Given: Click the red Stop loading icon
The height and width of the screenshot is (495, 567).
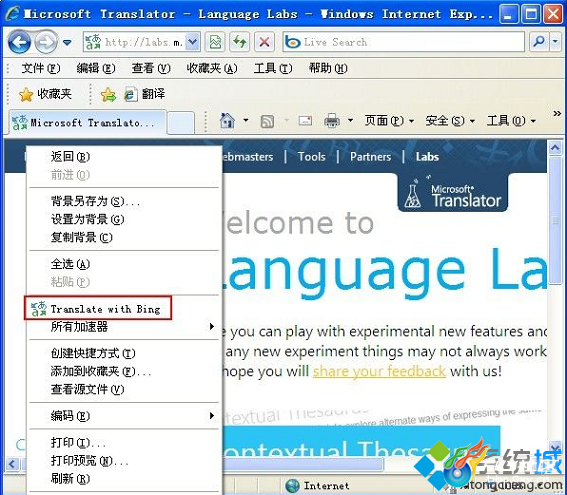Looking at the screenshot, I should [x=264, y=42].
